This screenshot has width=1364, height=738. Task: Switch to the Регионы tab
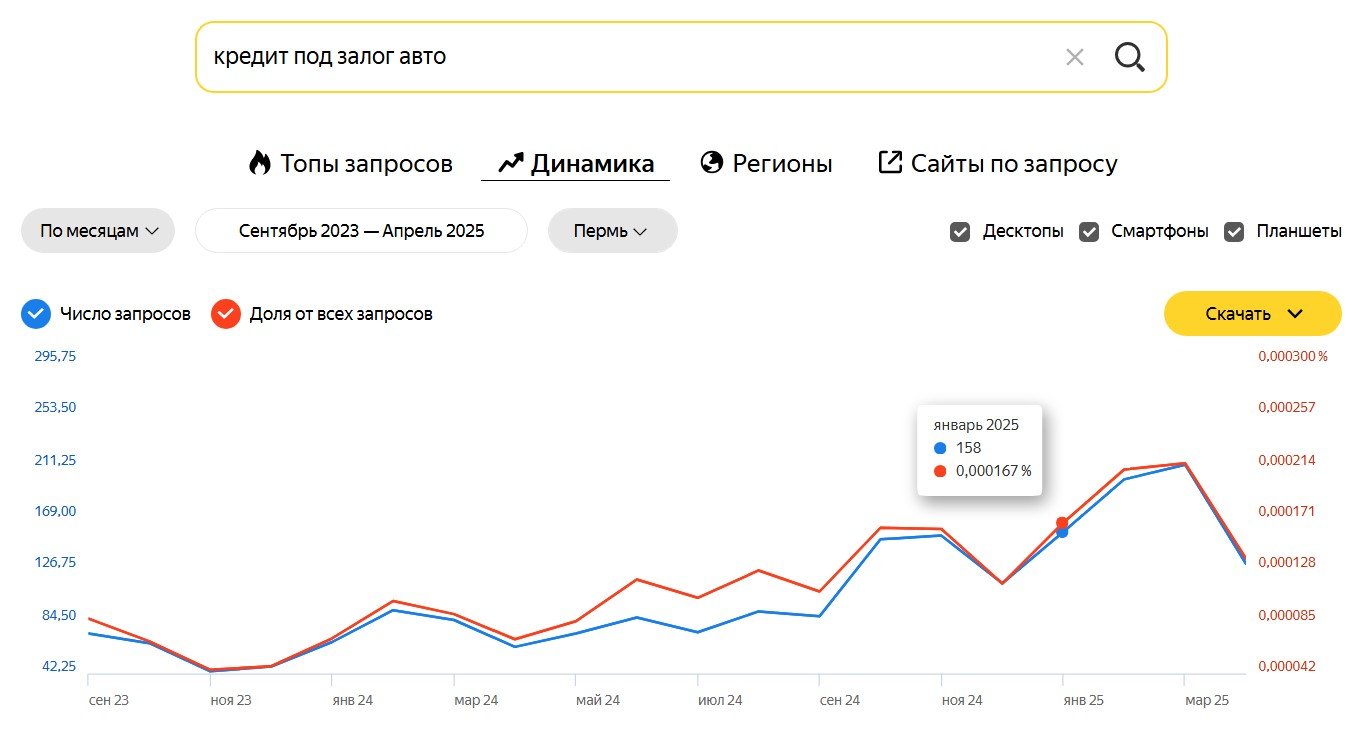coord(782,163)
